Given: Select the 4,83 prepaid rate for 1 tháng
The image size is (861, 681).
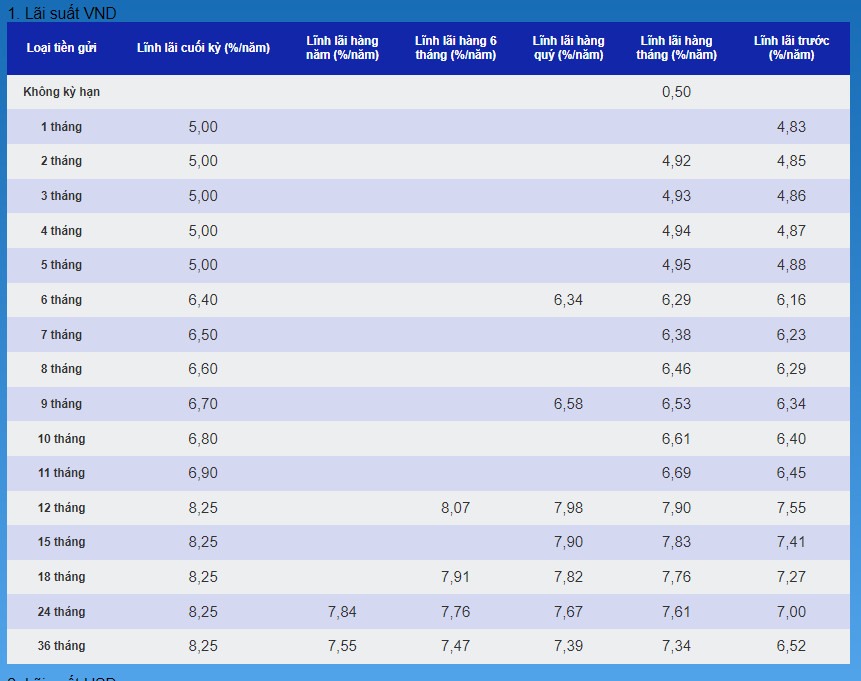Looking at the screenshot, I should point(791,127).
